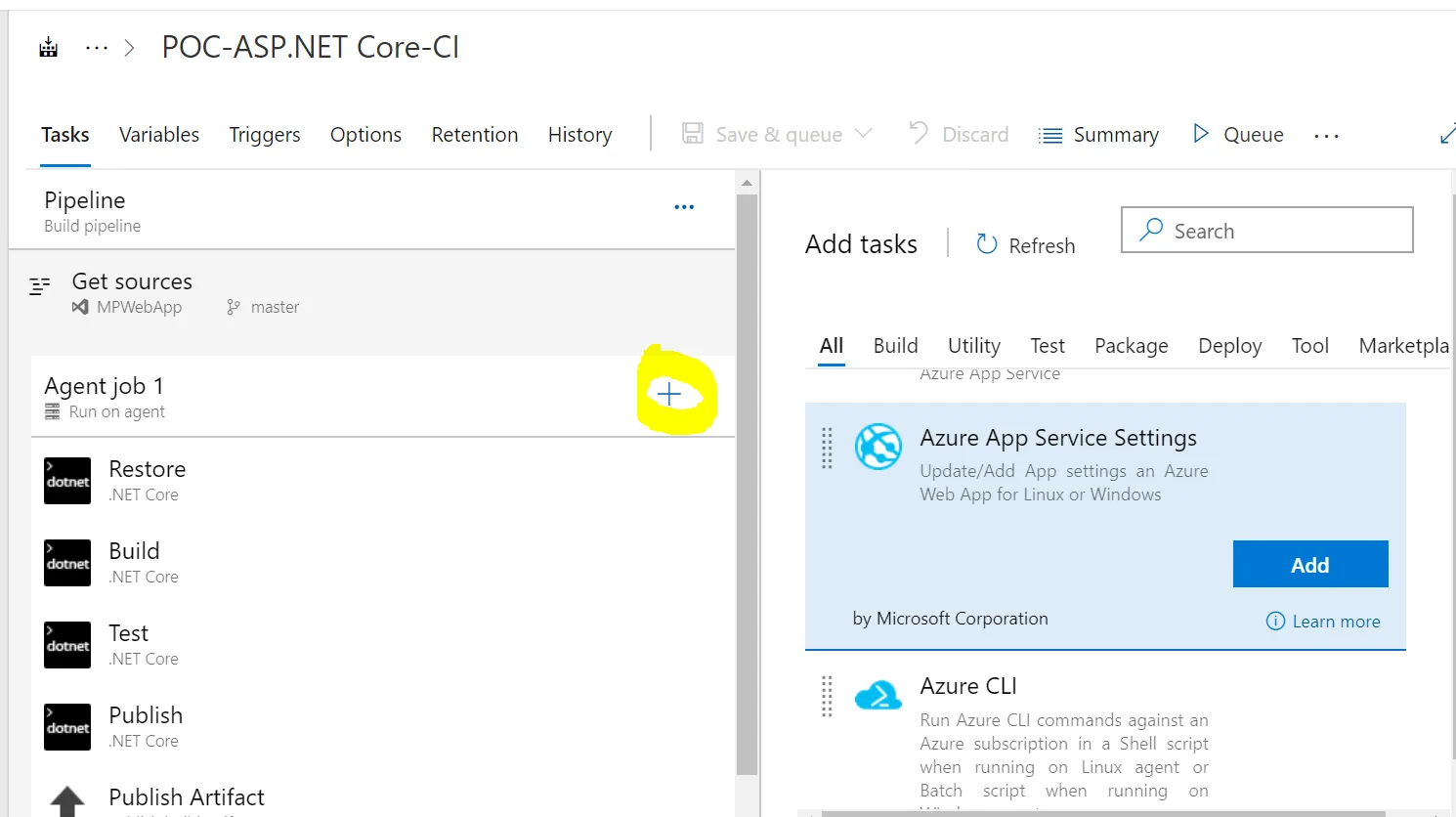Viewport: 1456px width, 817px height.
Task: Click the Queue play icon
Action: 1201,134
